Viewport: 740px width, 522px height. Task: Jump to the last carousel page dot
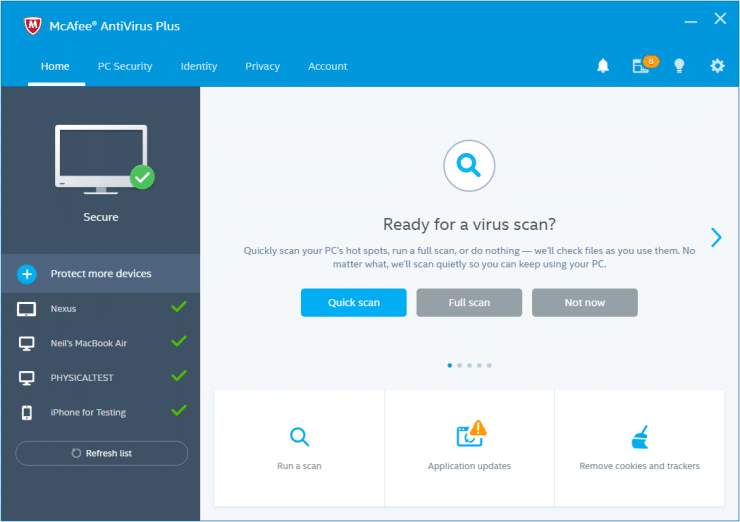489,366
